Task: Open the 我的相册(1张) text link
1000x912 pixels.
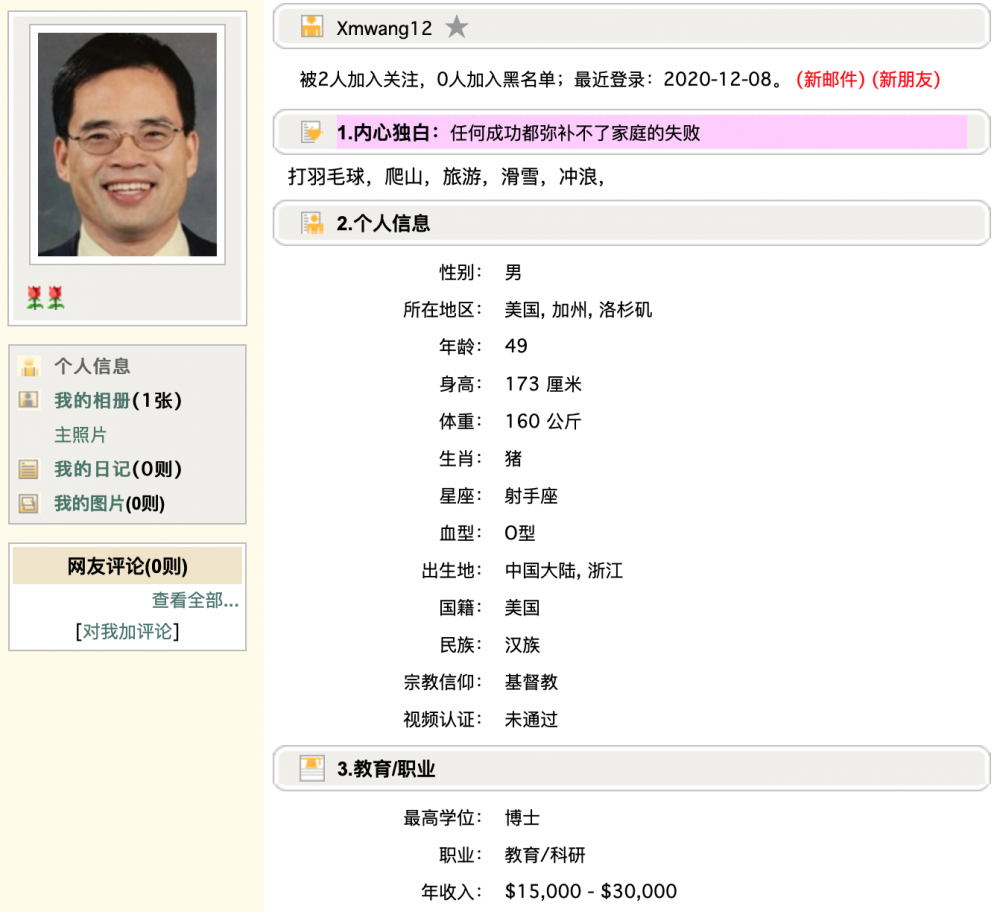Action: tap(117, 400)
